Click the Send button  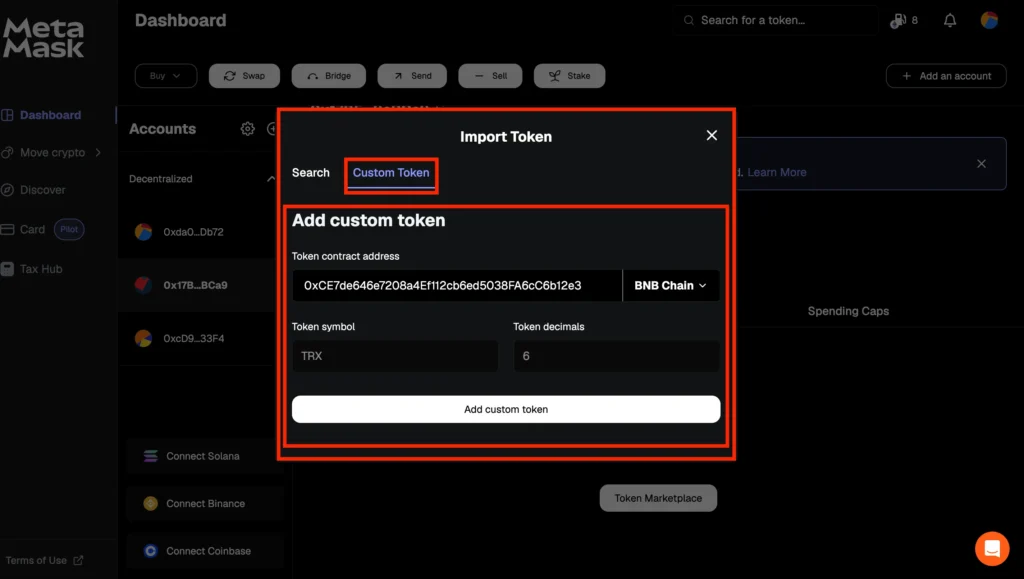412,76
